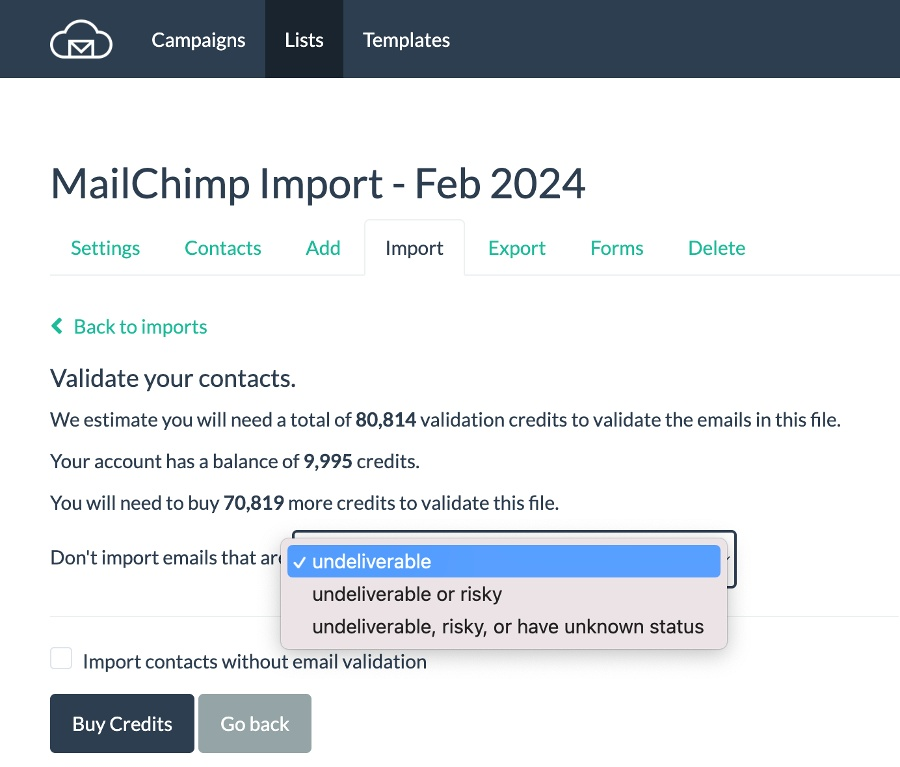Open the Export tab
900x767 pixels.
pos(517,248)
